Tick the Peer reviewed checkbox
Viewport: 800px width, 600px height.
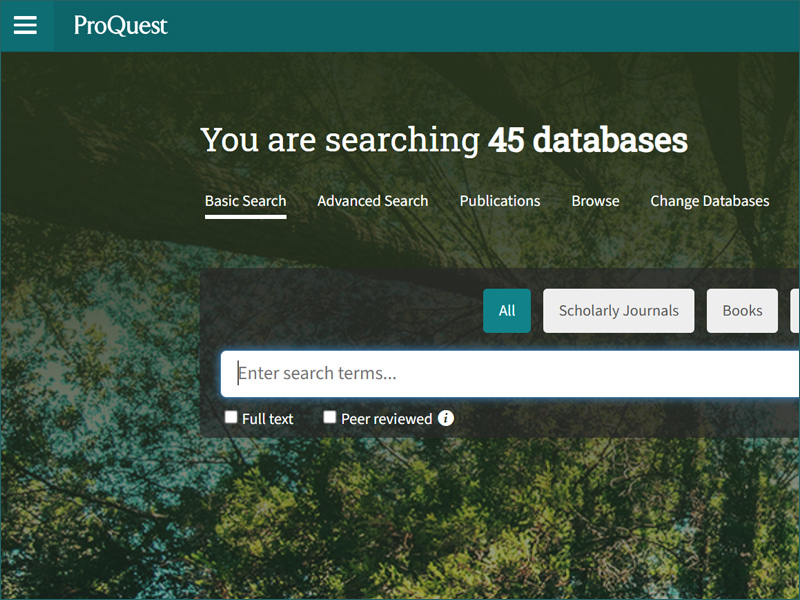tap(330, 417)
